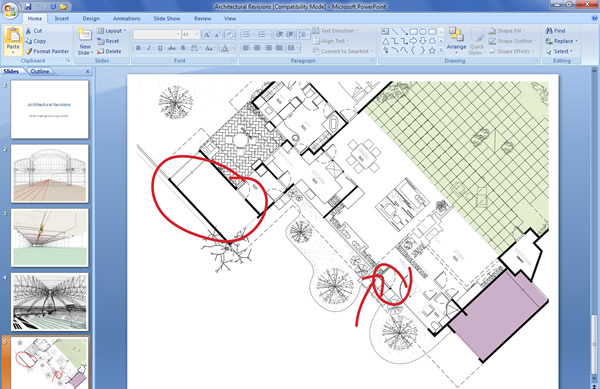The height and width of the screenshot is (389, 600).
Task: Open the Arrange tool
Action: tap(456, 40)
